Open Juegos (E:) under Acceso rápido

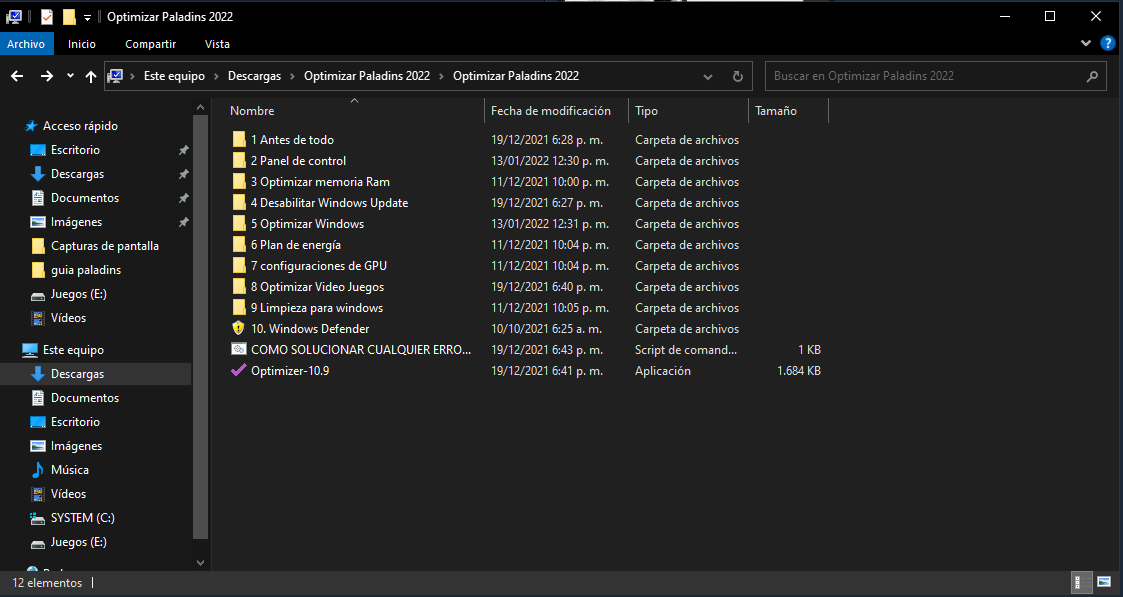(78, 294)
